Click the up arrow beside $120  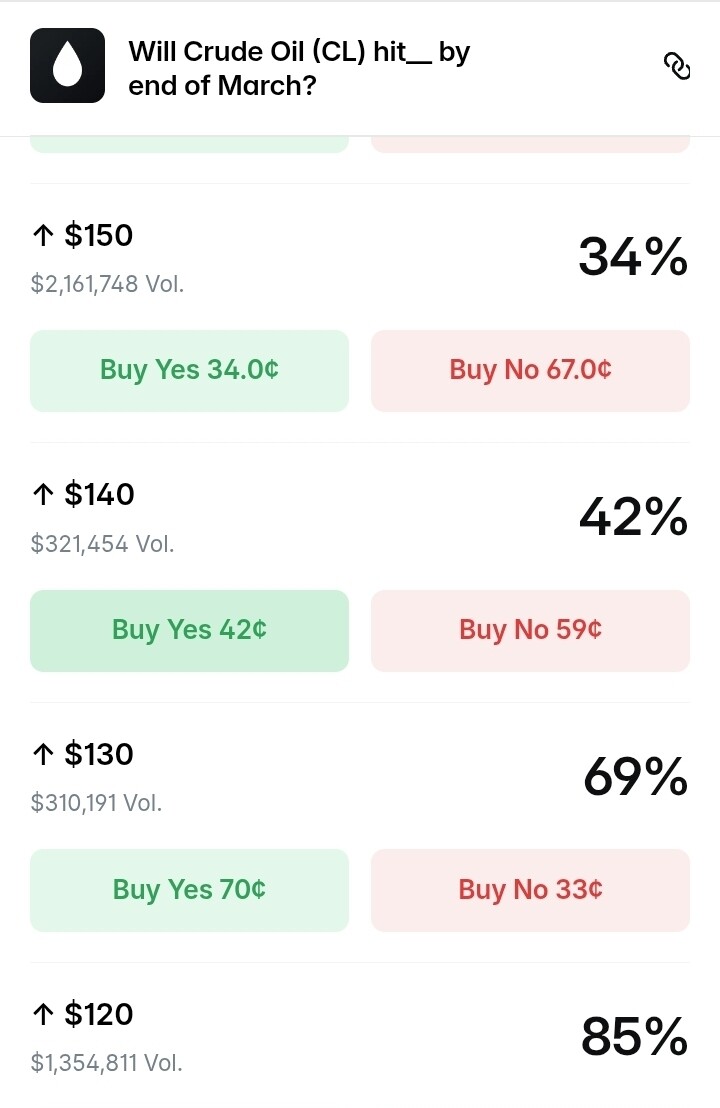42,1015
